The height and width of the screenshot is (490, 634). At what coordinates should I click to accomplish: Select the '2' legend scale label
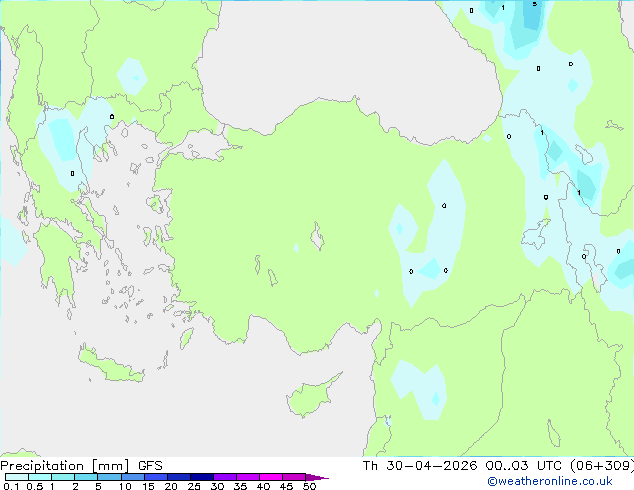[x=75, y=486]
